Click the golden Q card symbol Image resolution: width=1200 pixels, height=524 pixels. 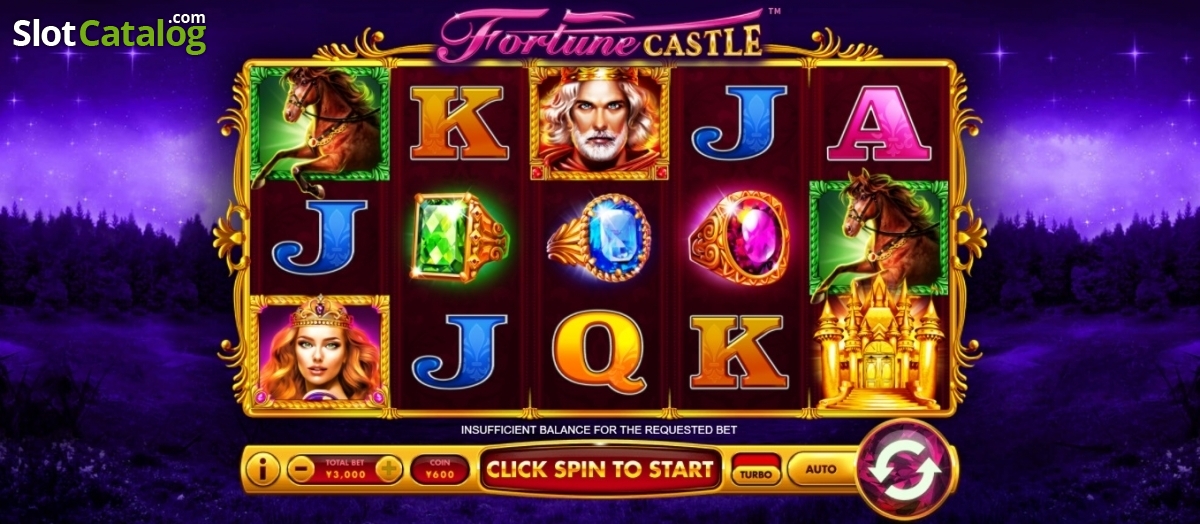pyautogui.click(x=600, y=352)
